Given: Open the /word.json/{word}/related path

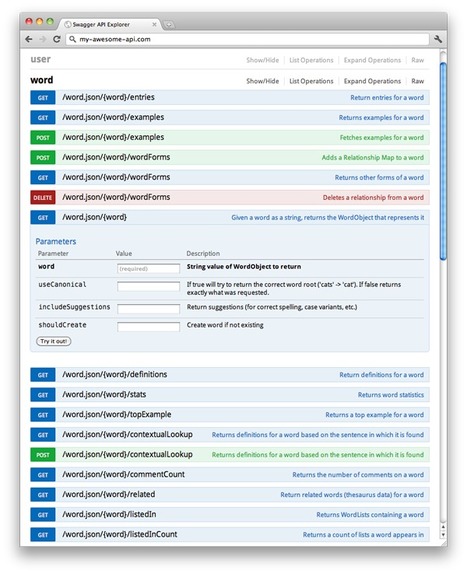Looking at the screenshot, I should [x=109, y=495].
